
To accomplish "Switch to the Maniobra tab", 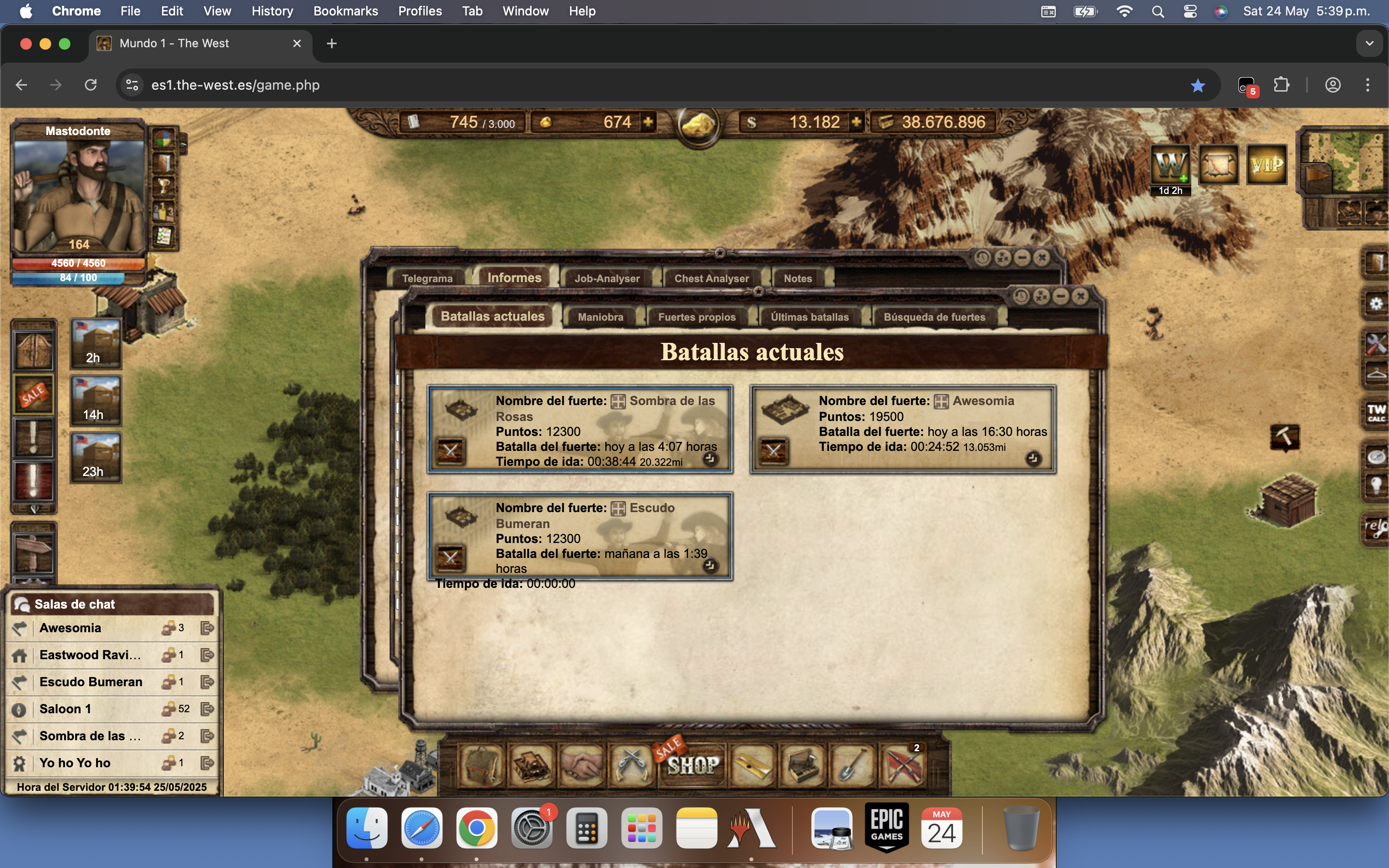I will (600, 317).
